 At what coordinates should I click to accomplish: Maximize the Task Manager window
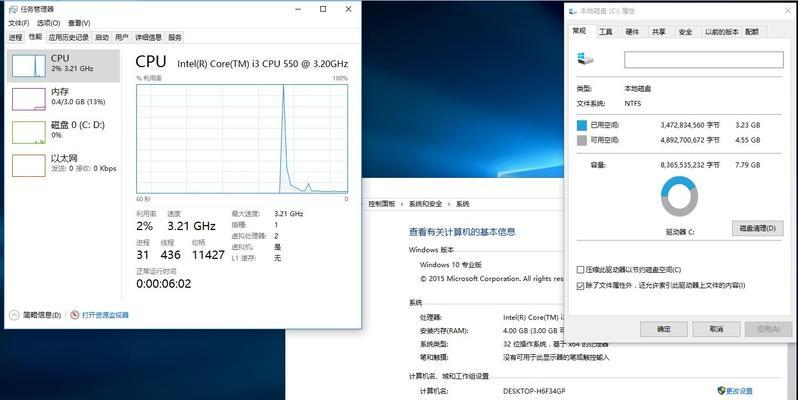pos(323,9)
